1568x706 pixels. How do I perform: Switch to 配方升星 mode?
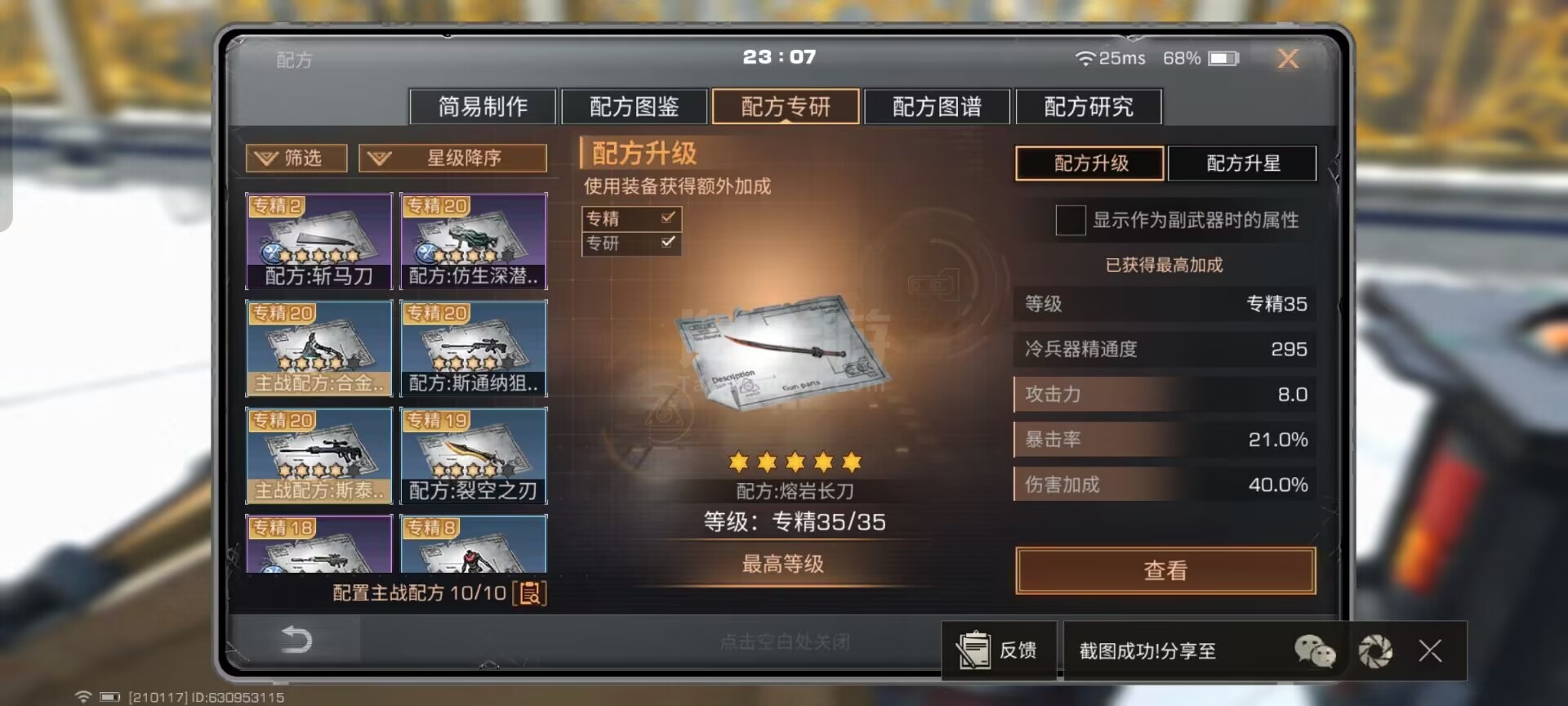(1242, 163)
